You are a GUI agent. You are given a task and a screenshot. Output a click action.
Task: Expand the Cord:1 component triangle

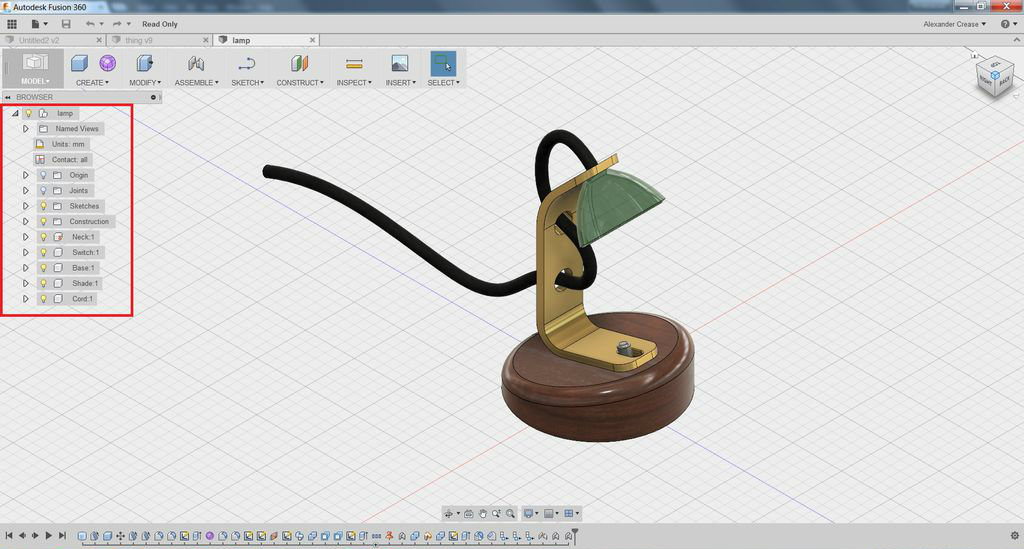click(x=25, y=299)
